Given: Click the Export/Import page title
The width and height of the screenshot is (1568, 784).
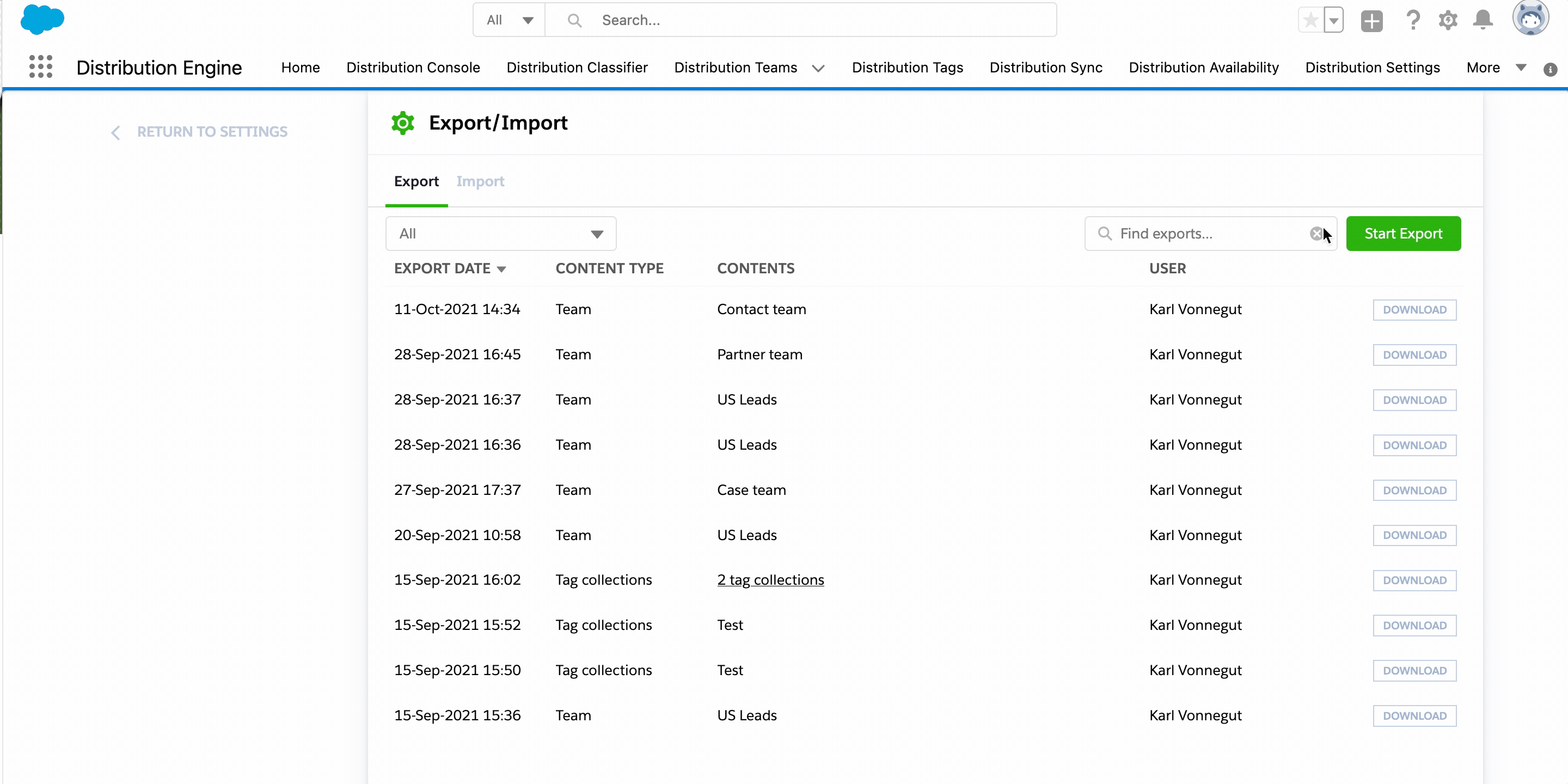Looking at the screenshot, I should coord(498,123).
